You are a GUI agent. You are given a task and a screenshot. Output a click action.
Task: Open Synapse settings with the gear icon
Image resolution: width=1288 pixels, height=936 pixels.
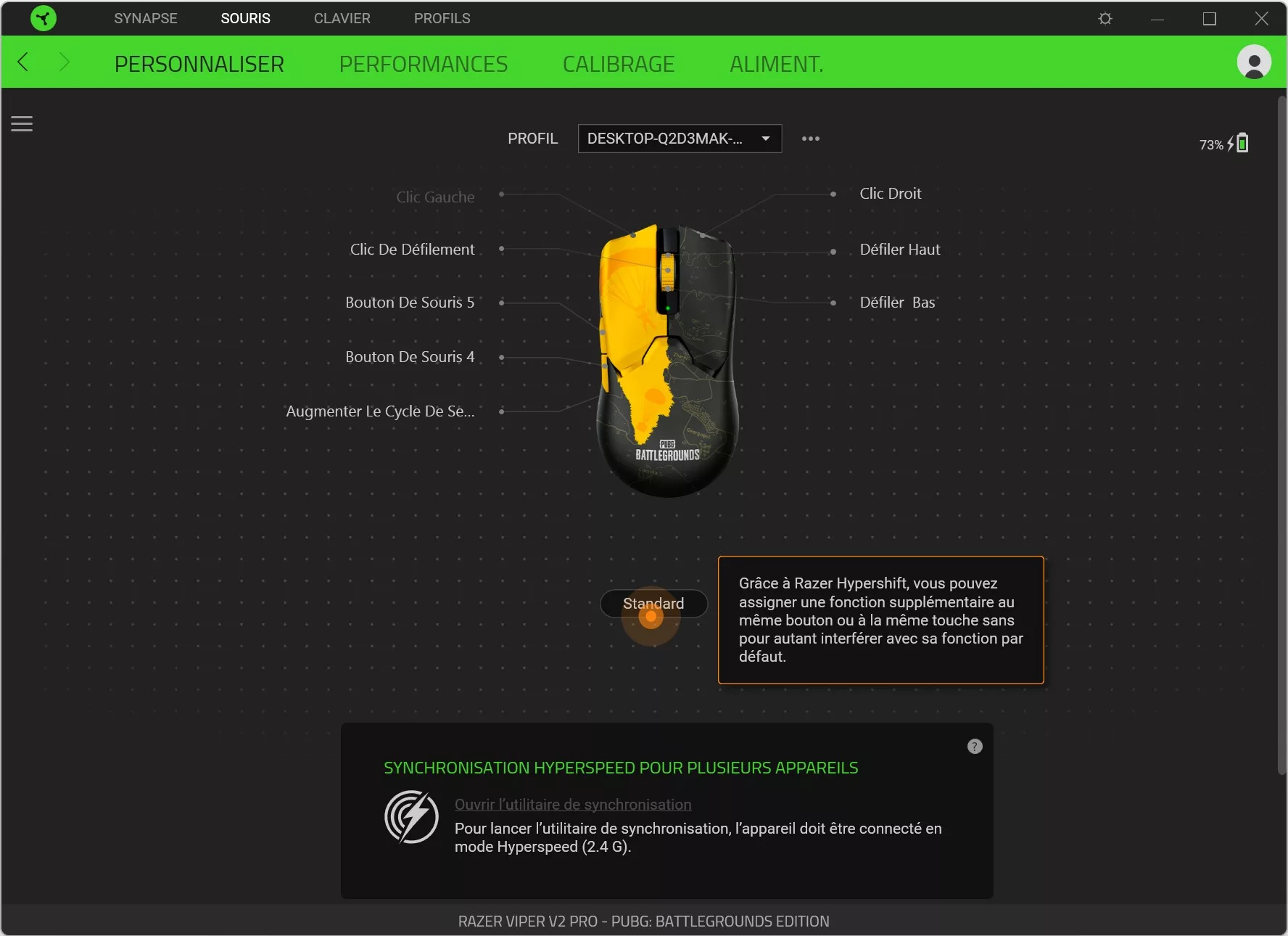[x=1105, y=18]
